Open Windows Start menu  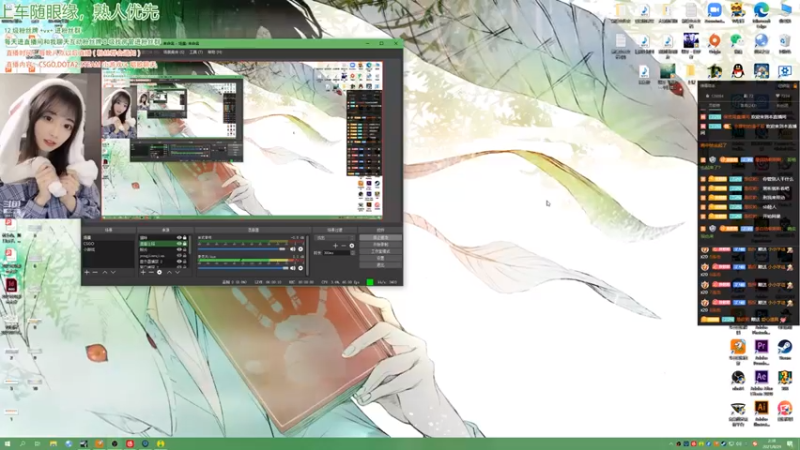pyautogui.click(x=7, y=444)
